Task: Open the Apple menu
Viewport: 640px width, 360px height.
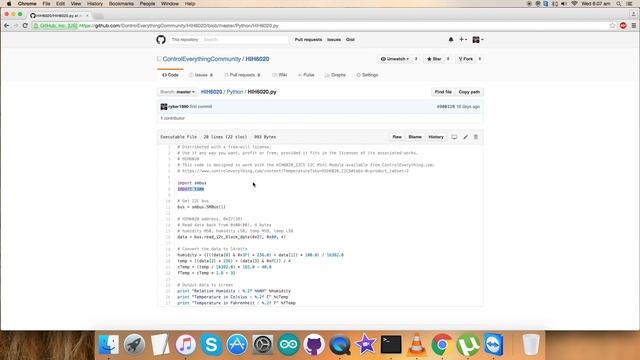Action: click(x=9, y=4)
